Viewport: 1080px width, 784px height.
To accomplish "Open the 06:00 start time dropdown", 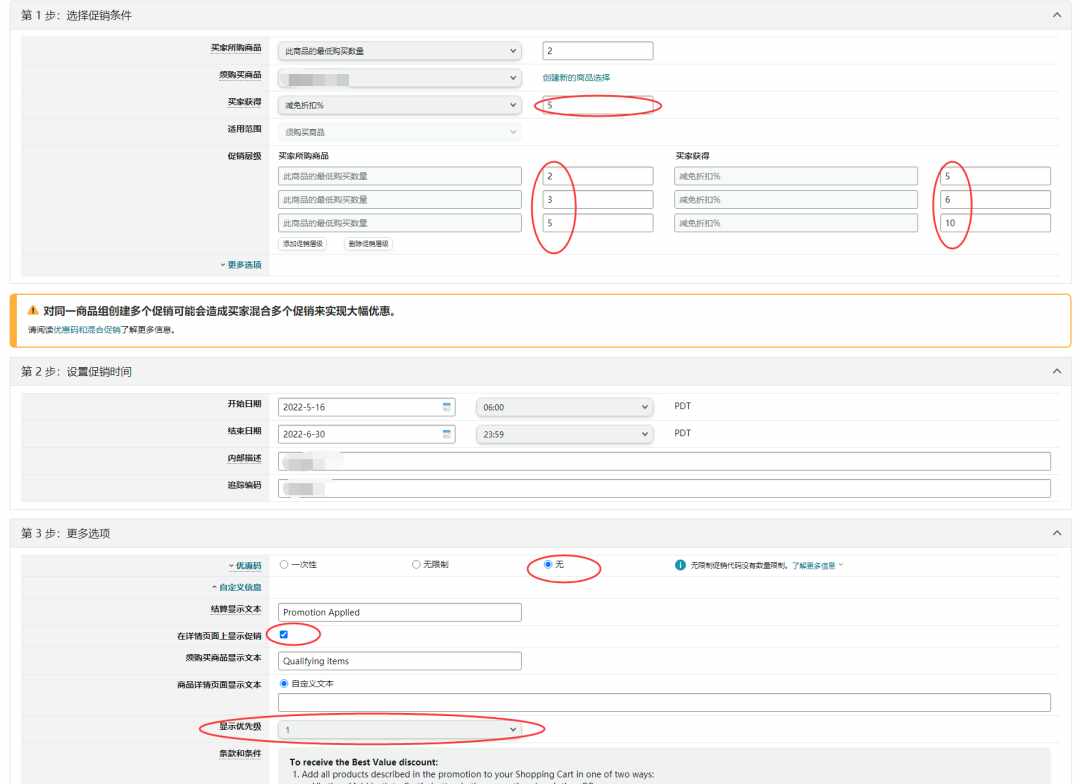I will pos(564,407).
